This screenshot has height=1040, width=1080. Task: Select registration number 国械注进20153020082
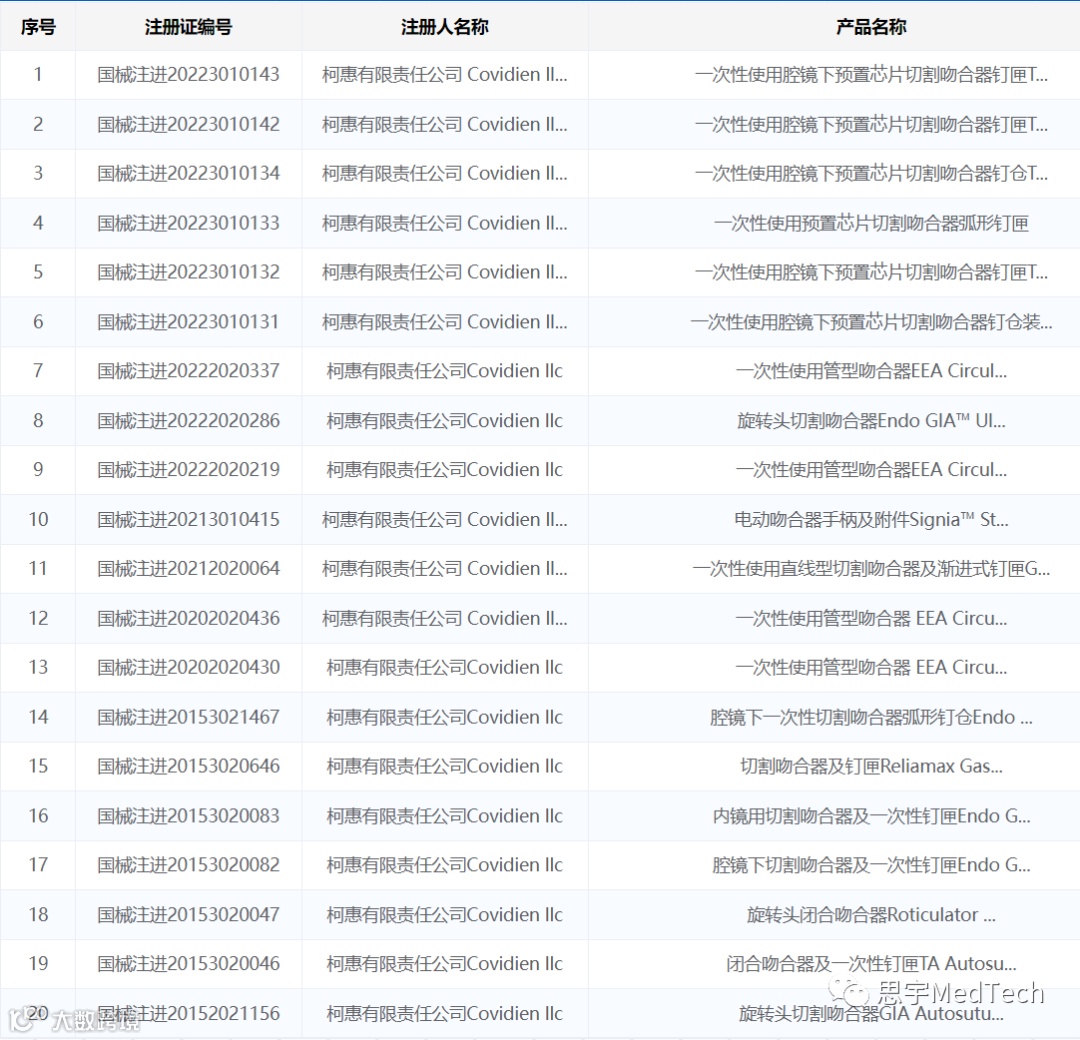[188, 864]
